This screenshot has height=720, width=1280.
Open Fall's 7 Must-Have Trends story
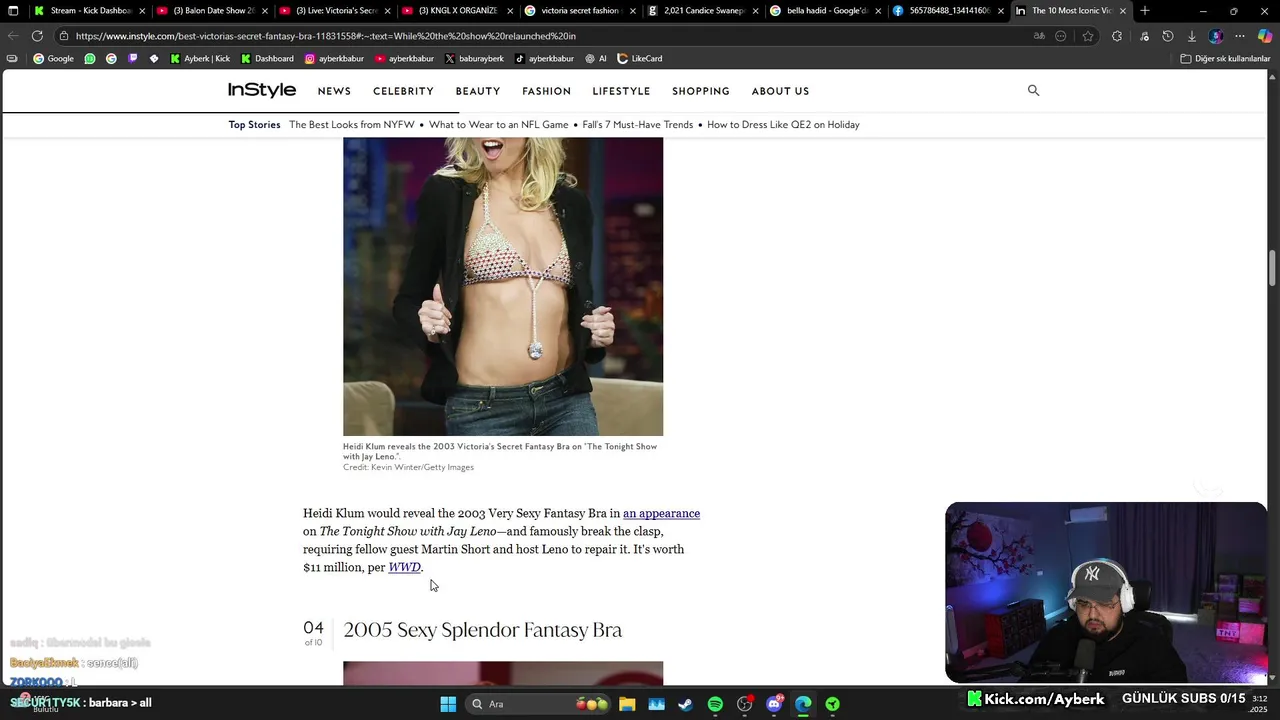tap(638, 125)
